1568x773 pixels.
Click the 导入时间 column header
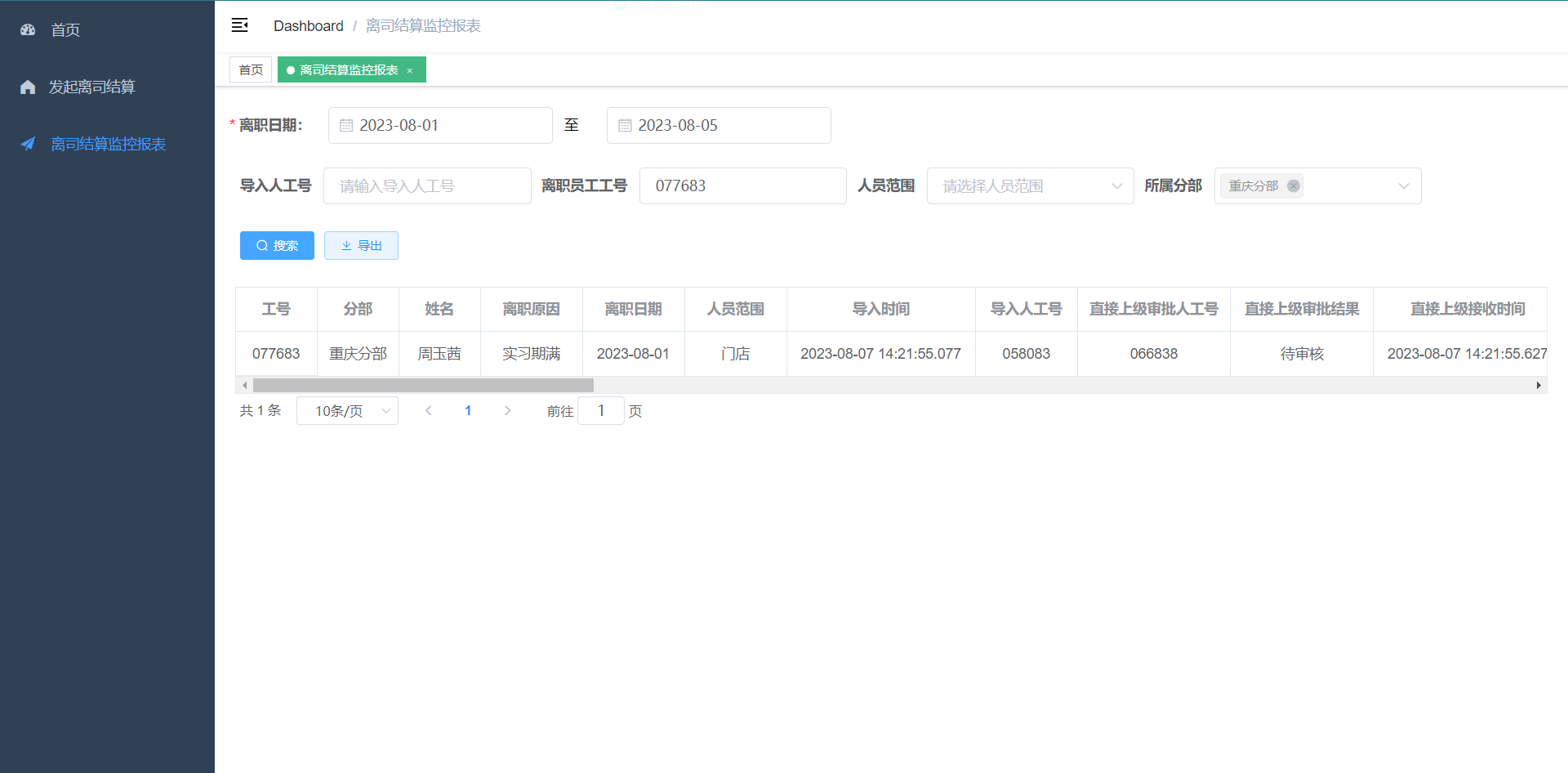881,309
